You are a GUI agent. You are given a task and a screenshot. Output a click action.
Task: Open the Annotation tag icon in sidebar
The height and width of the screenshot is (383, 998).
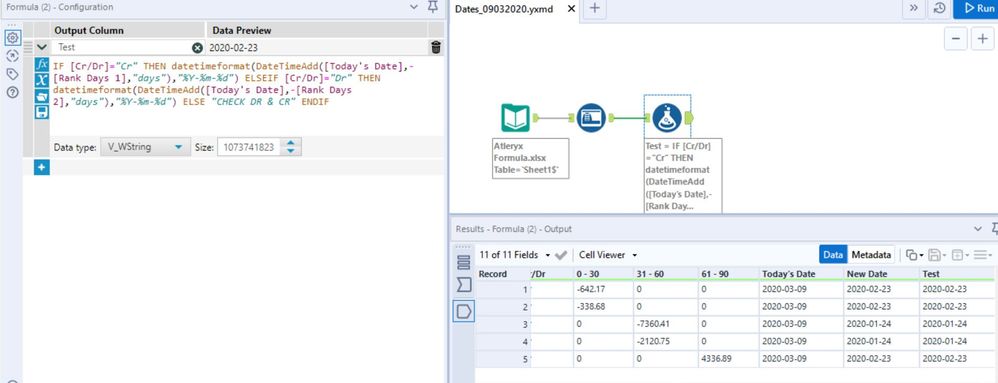pyautogui.click(x=12, y=74)
